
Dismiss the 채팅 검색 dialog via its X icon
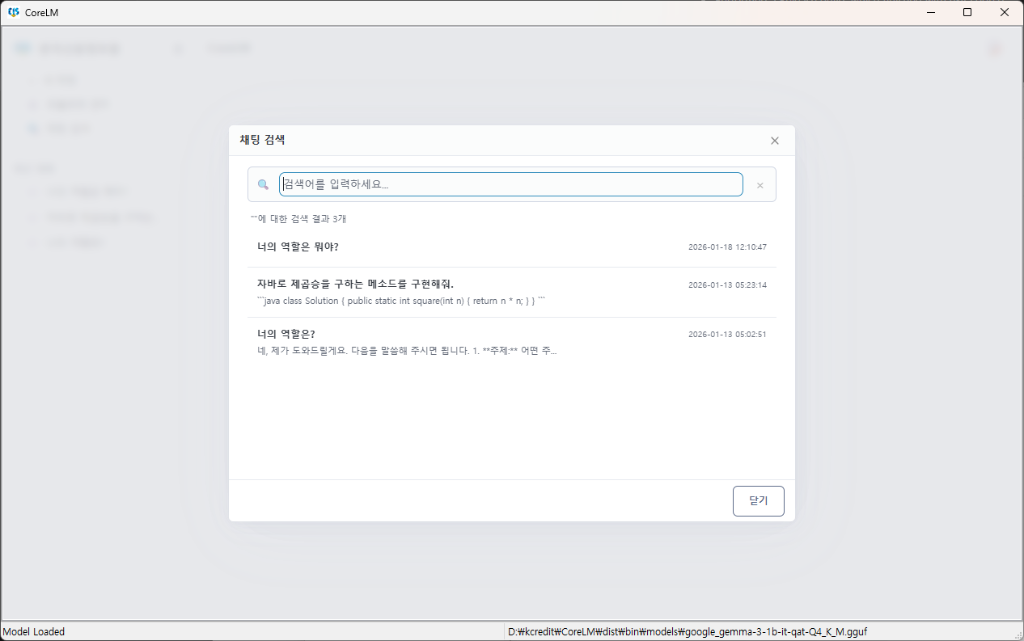(774, 140)
